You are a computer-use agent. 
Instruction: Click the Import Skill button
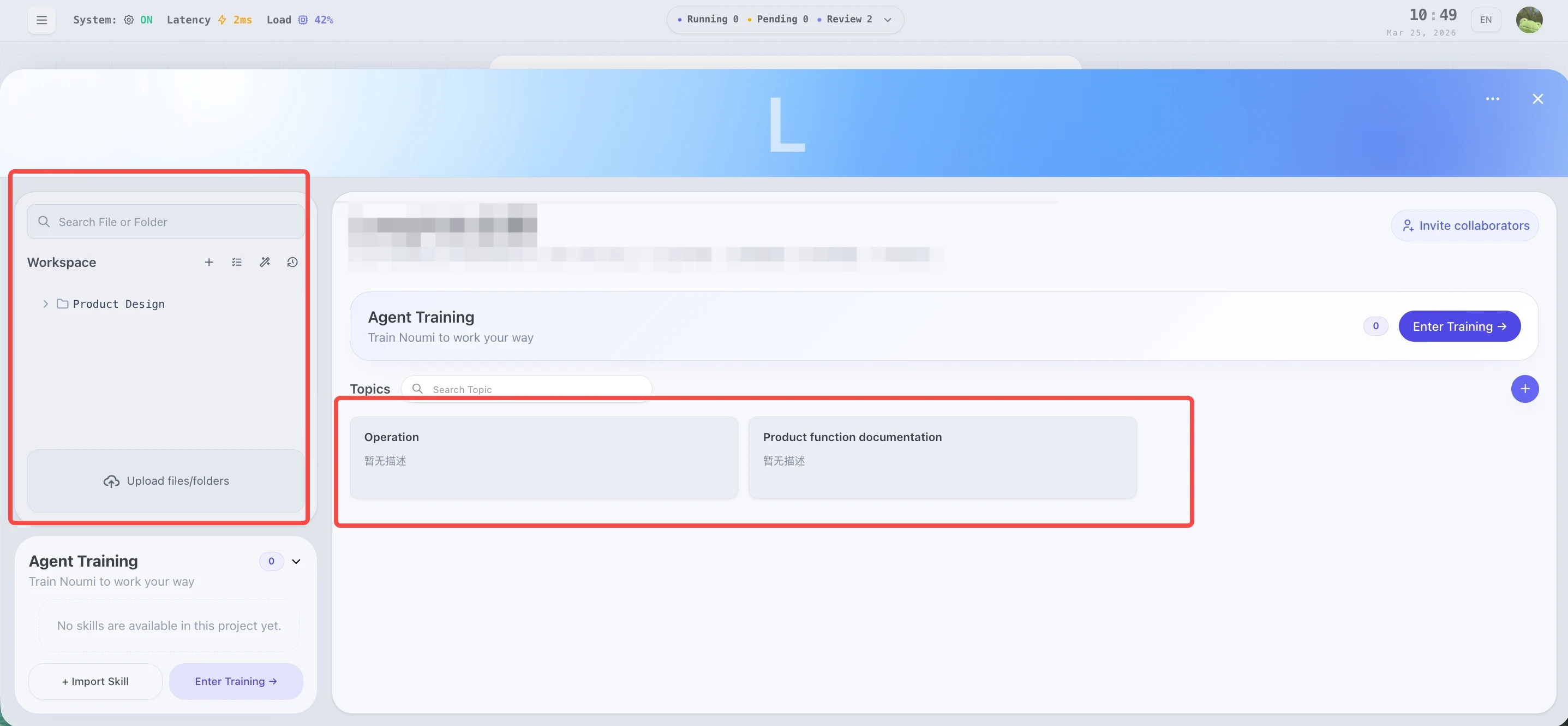[x=95, y=681]
